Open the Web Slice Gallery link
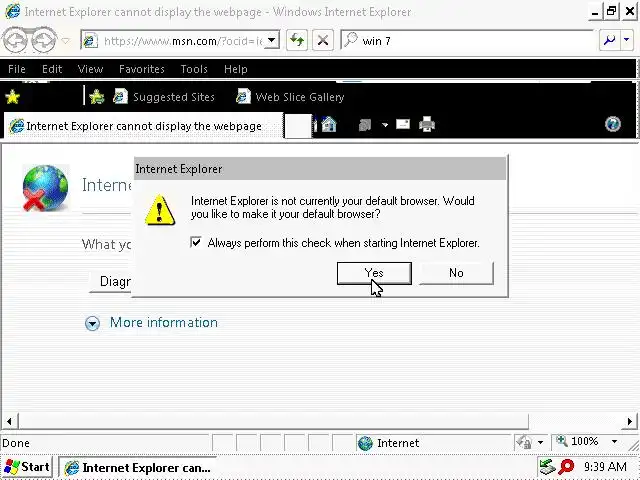640x480 pixels. pyautogui.click(x=290, y=97)
